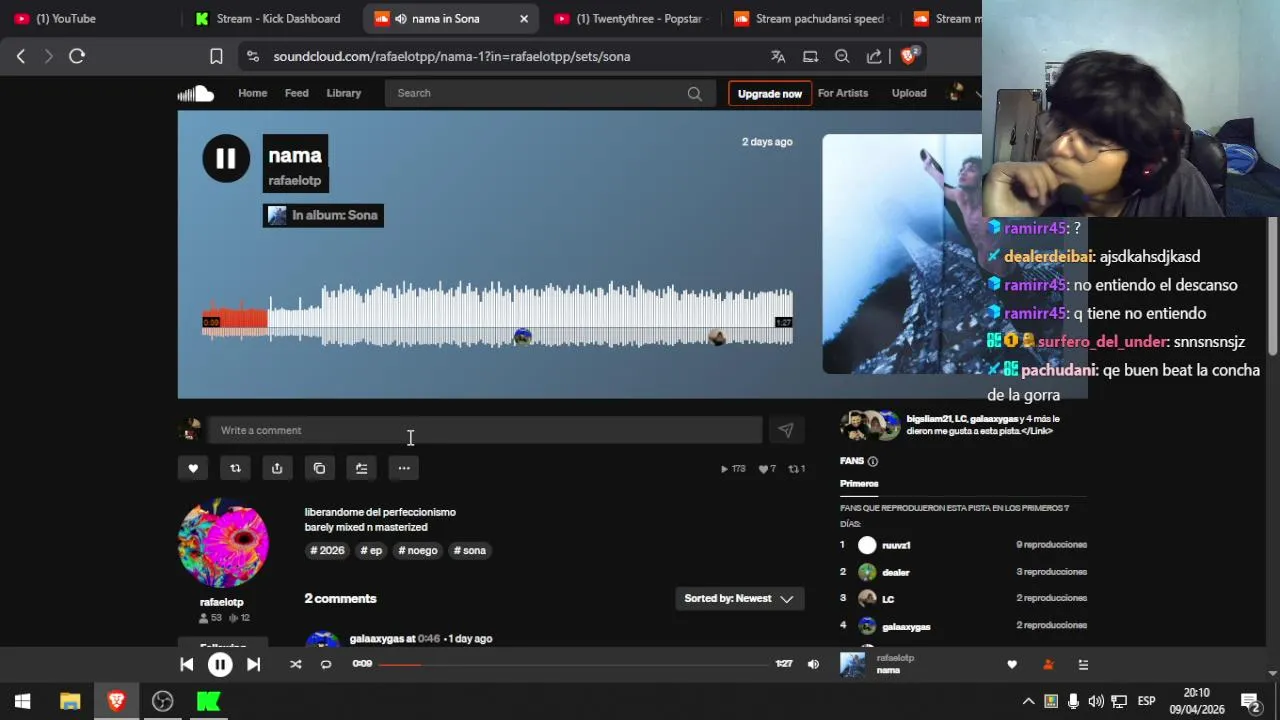Image resolution: width=1280 pixels, height=720 pixels.
Task: Click the Write a comment field
Action: 484,430
